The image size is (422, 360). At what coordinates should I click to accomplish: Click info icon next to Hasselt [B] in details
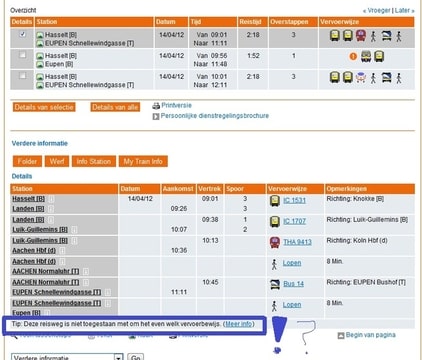coord(51,199)
